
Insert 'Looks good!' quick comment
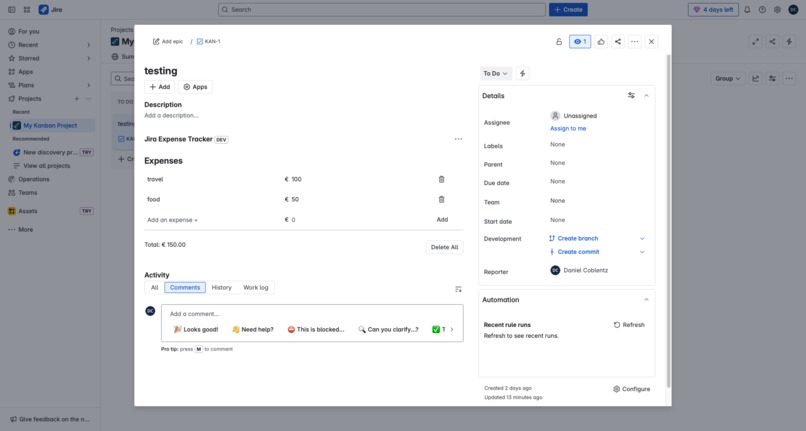[x=196, y=330]
